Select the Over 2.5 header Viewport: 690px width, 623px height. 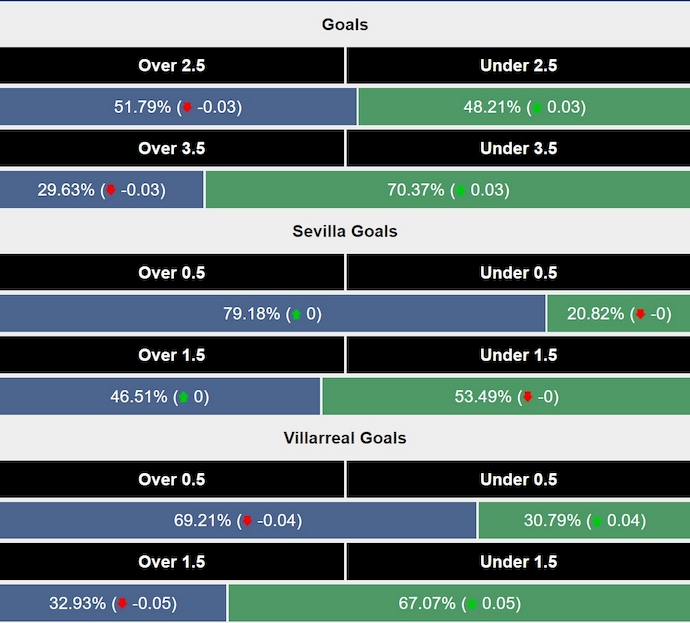pos(172,66)
